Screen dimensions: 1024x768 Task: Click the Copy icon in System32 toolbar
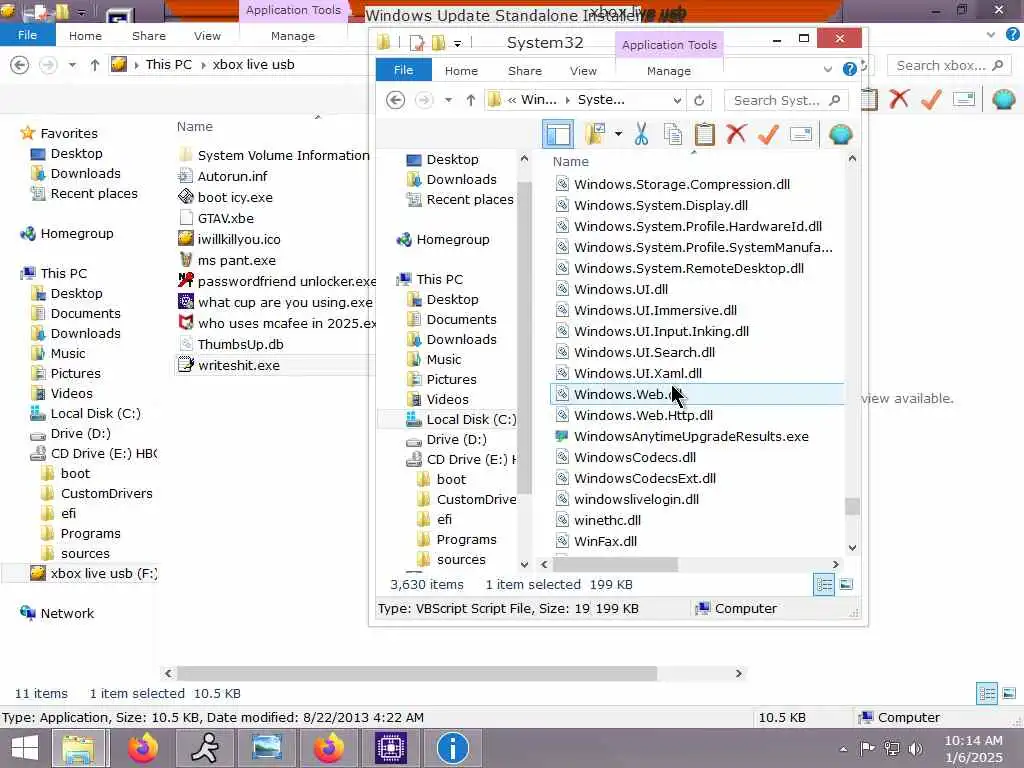click(673, 135)
